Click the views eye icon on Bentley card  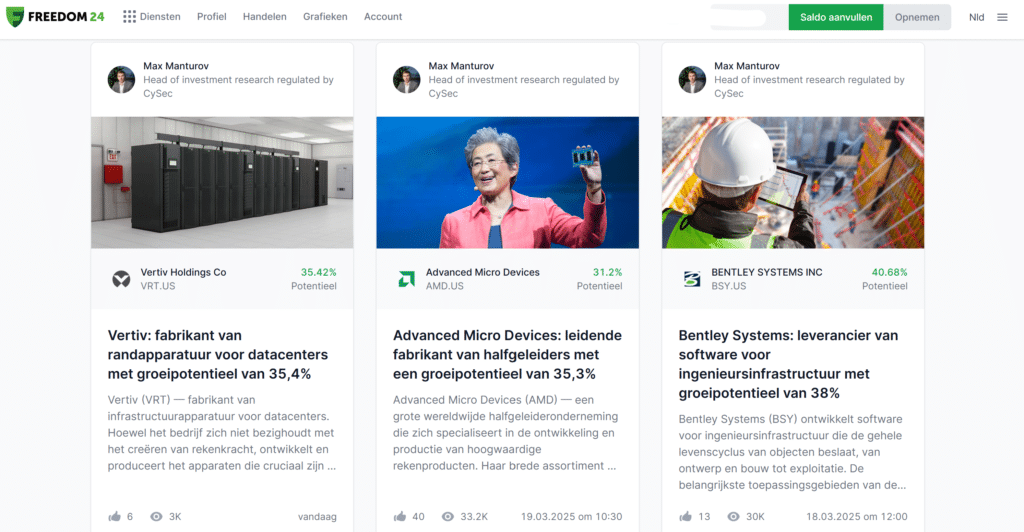(x=733, y=516)
